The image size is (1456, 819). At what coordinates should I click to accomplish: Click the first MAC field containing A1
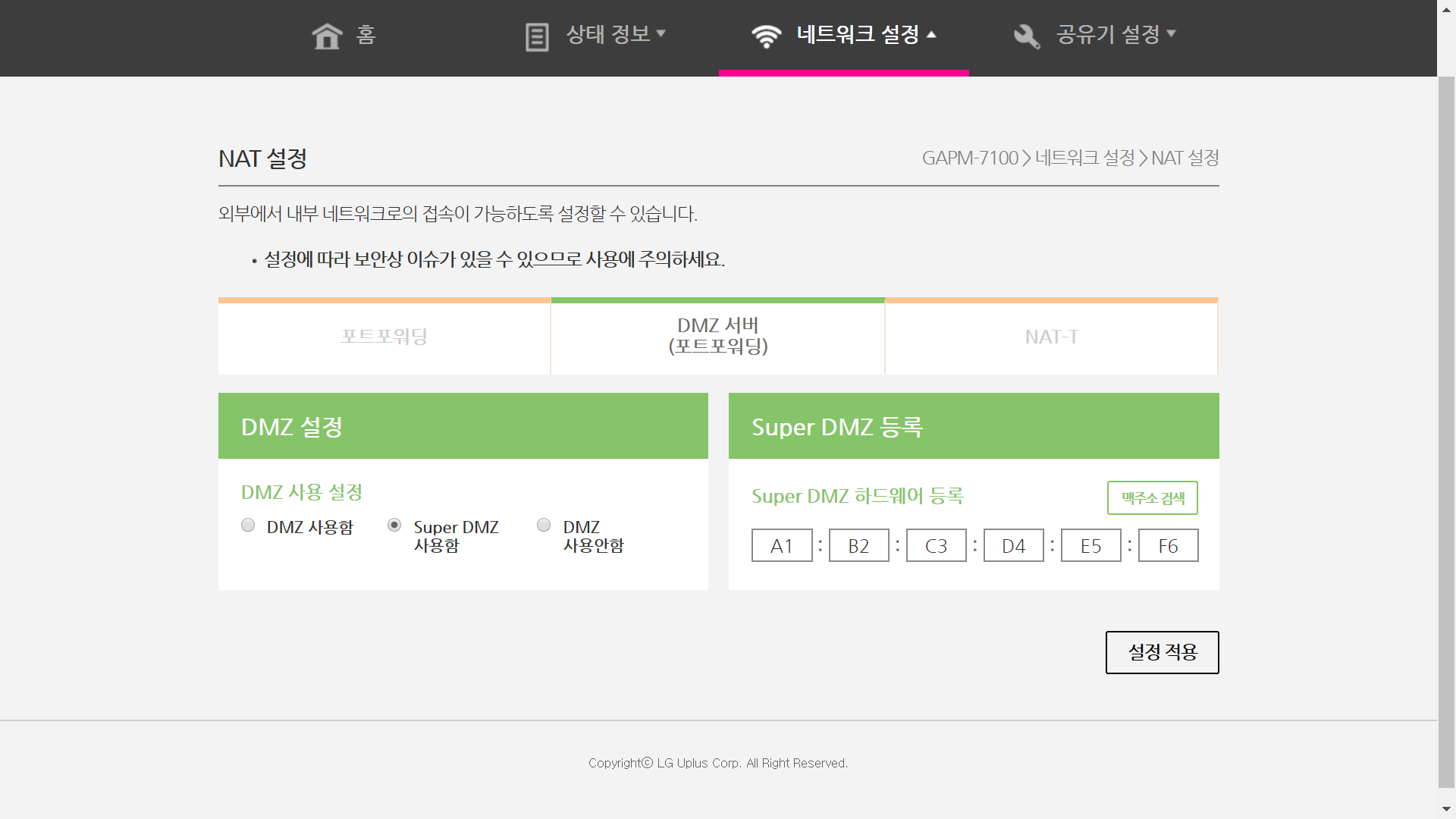pos(782,545)
